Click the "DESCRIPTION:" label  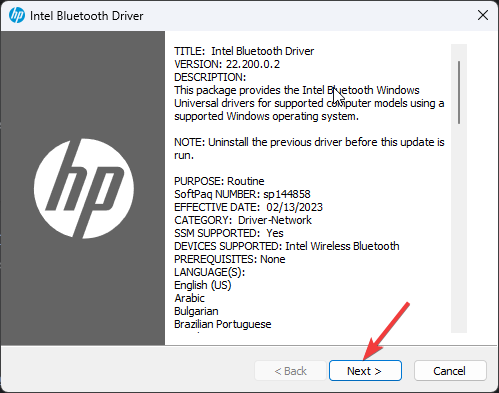click(210, 77)
